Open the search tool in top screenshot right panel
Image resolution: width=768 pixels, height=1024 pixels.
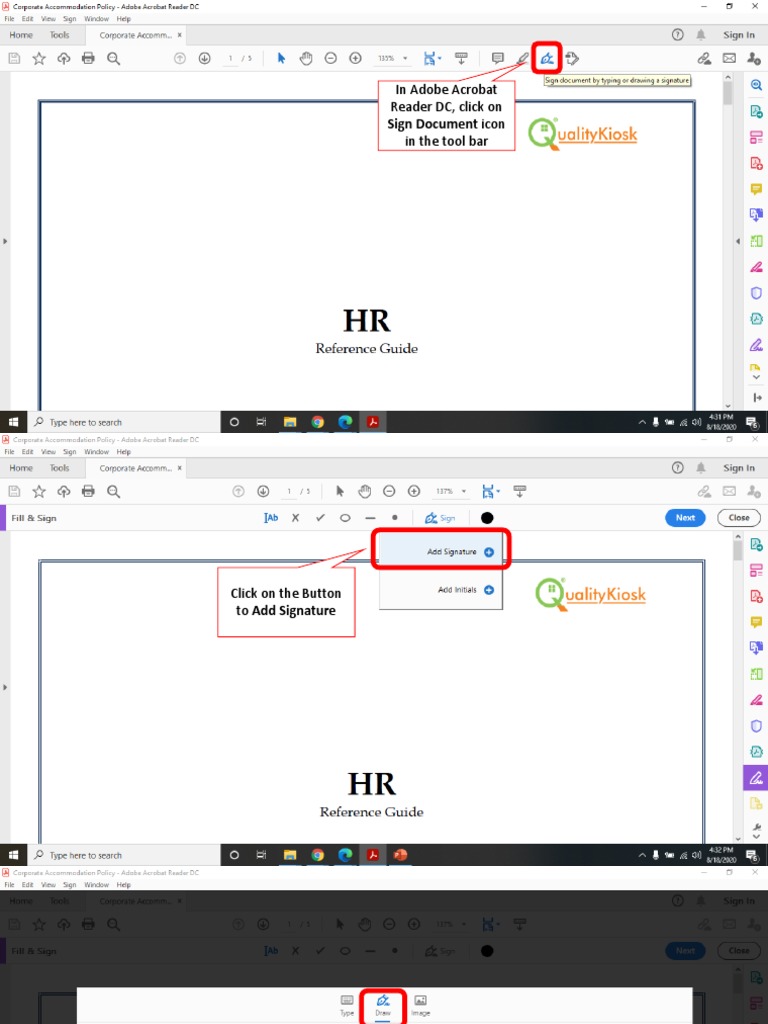[x=756, y=85]
